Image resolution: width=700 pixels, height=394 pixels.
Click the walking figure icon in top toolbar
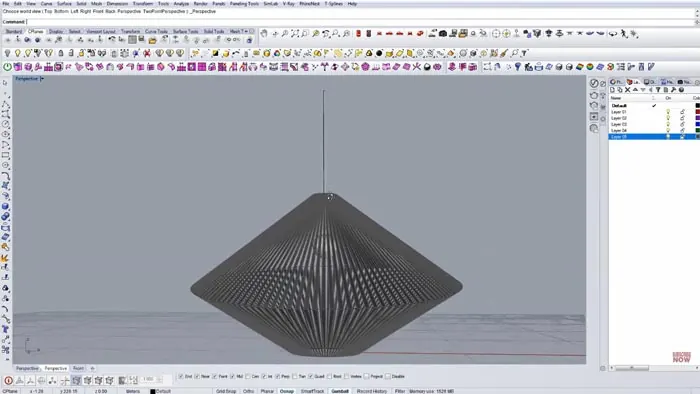(x=624, y=33)
